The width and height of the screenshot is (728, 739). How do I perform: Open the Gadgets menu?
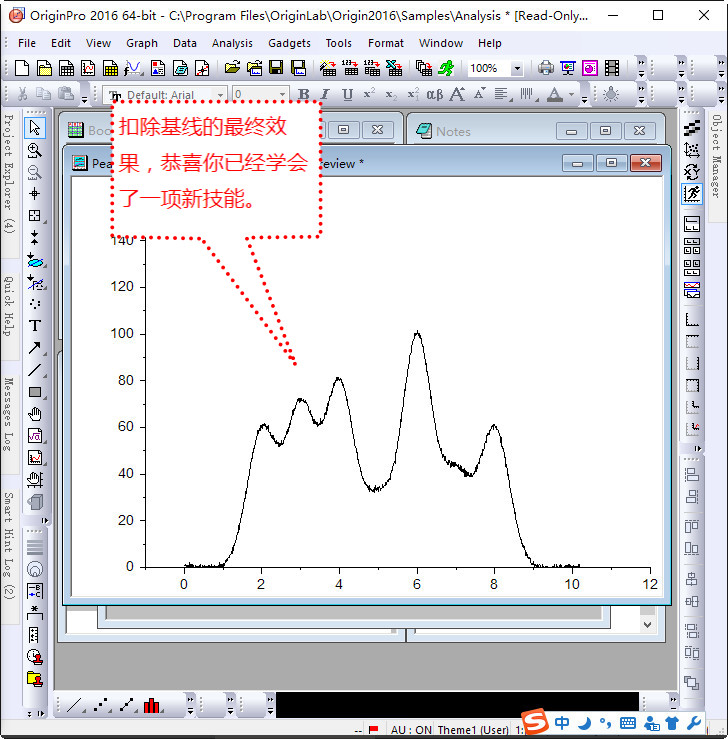[289, 43]
